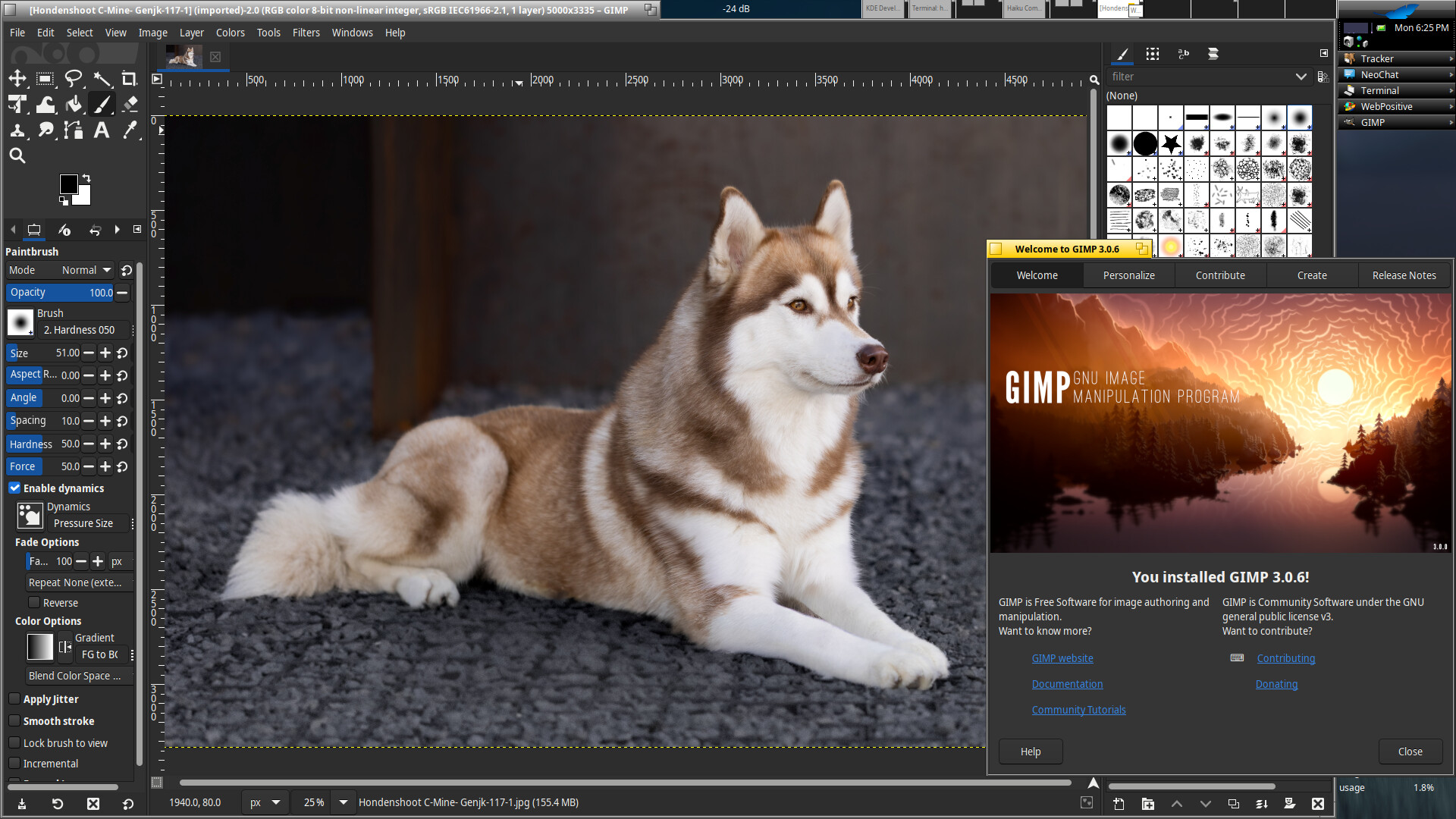
Task: Switch to the Release Notes tab
Action: point(1404,275)
